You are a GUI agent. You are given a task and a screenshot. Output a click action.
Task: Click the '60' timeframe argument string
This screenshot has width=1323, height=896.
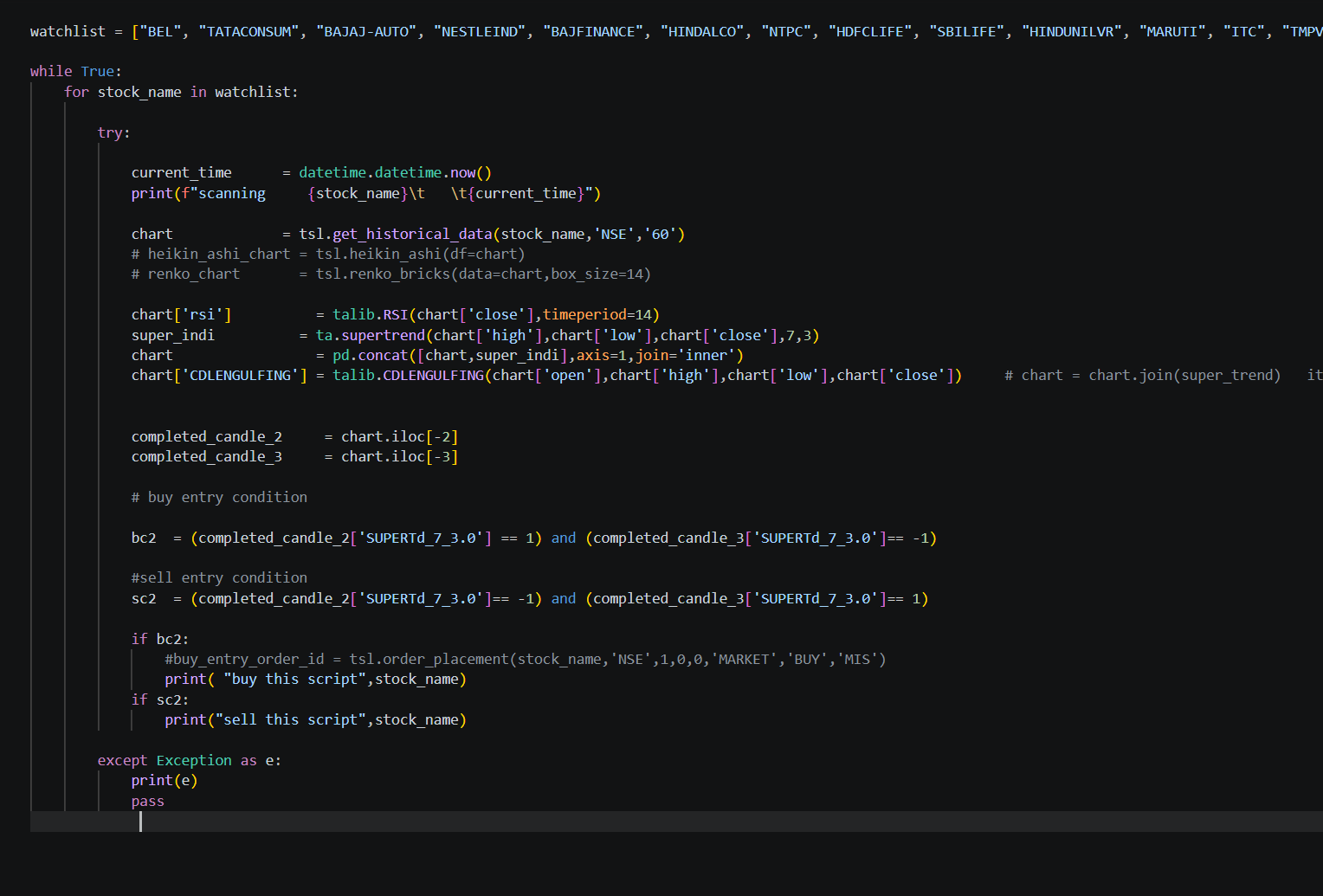click(x=661, y=234)
